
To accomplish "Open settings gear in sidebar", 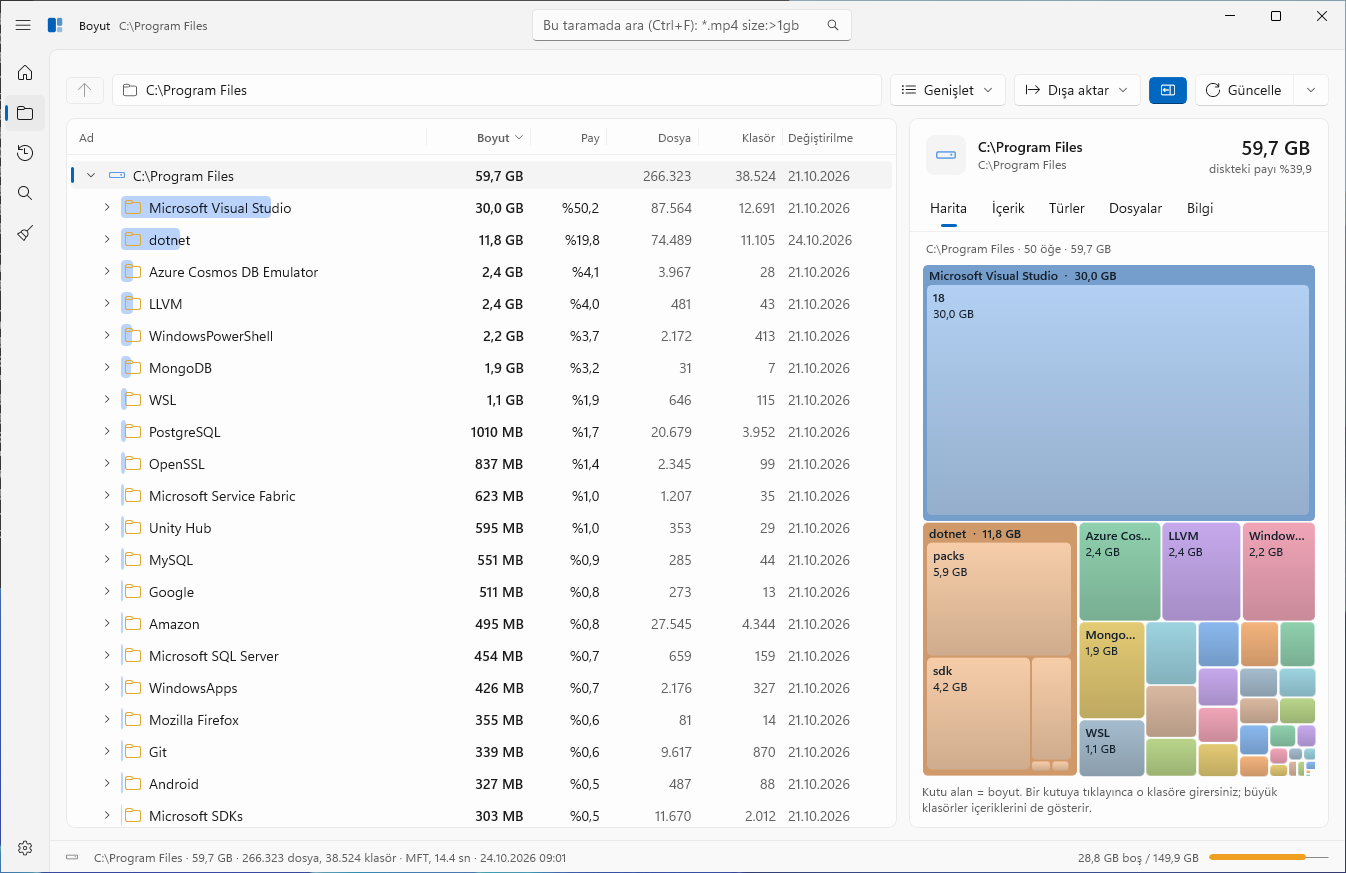I will [25, 848].
